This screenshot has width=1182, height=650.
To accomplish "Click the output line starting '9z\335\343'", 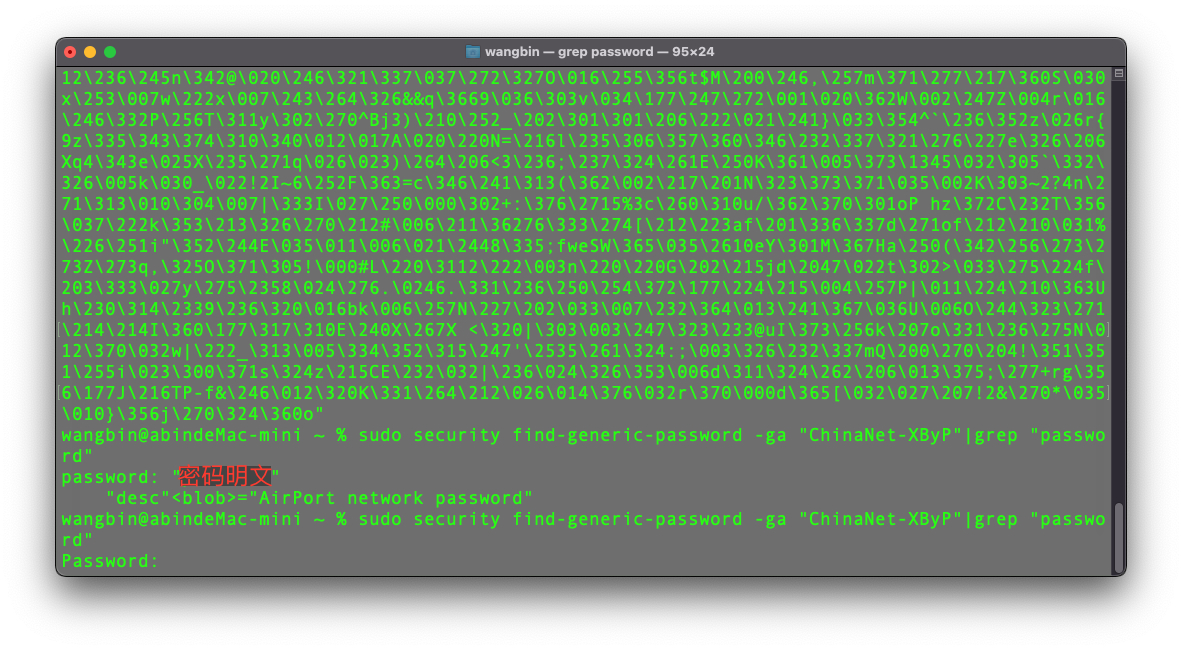I will [583, 141].
